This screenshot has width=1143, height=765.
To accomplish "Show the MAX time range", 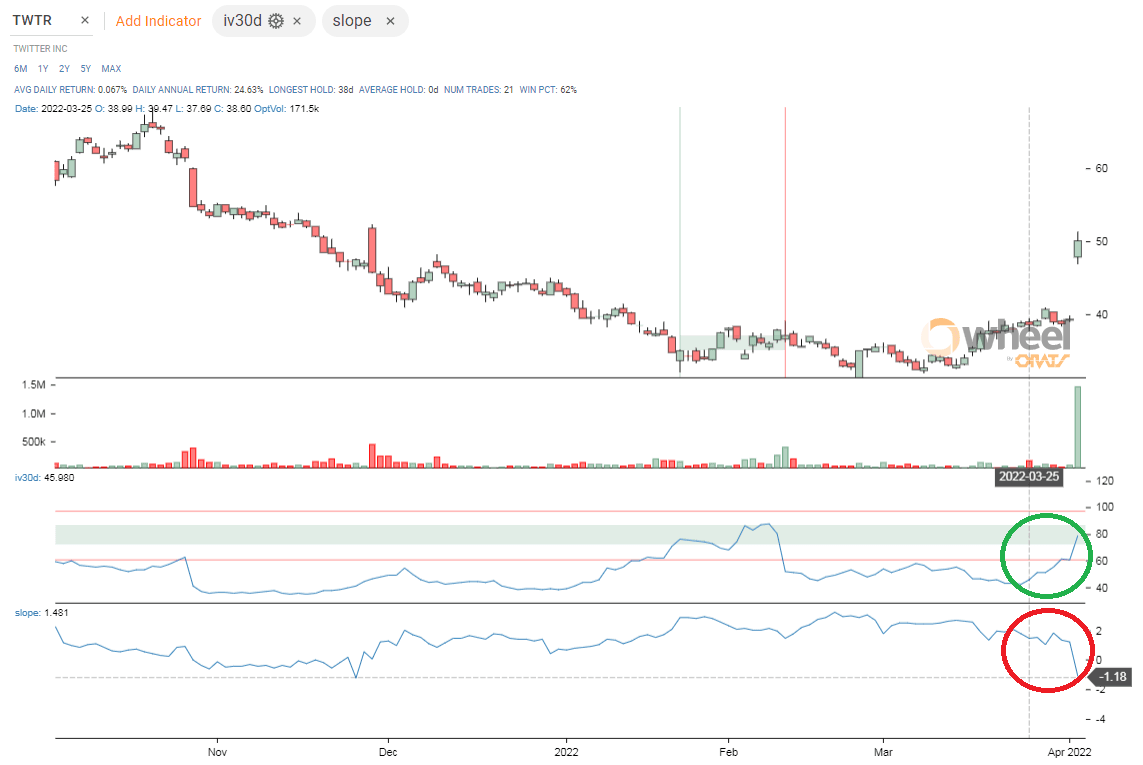I will (111, 69).
